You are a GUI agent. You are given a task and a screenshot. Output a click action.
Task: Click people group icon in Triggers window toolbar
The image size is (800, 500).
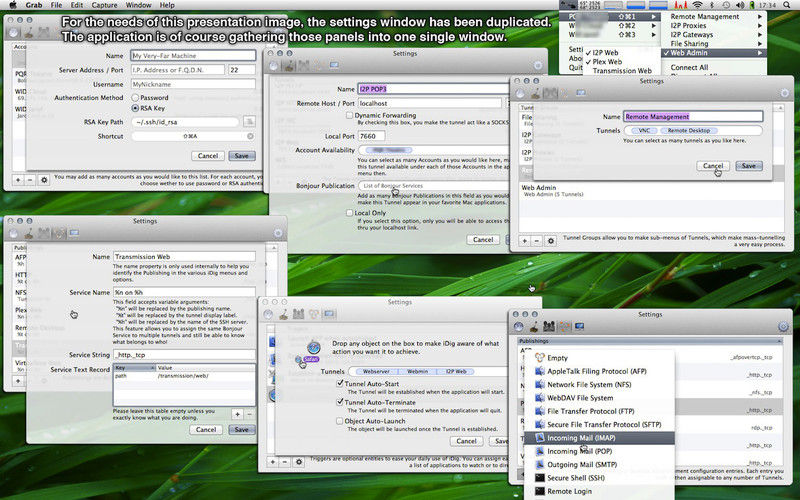[298, 314]
